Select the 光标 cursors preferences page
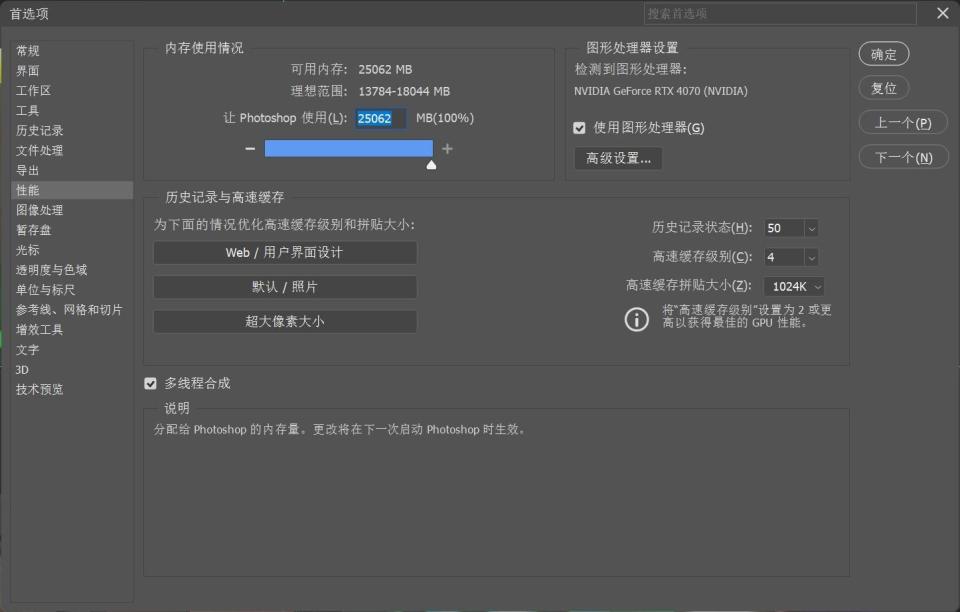Screen dimensions: 960x612 point(28,250)
